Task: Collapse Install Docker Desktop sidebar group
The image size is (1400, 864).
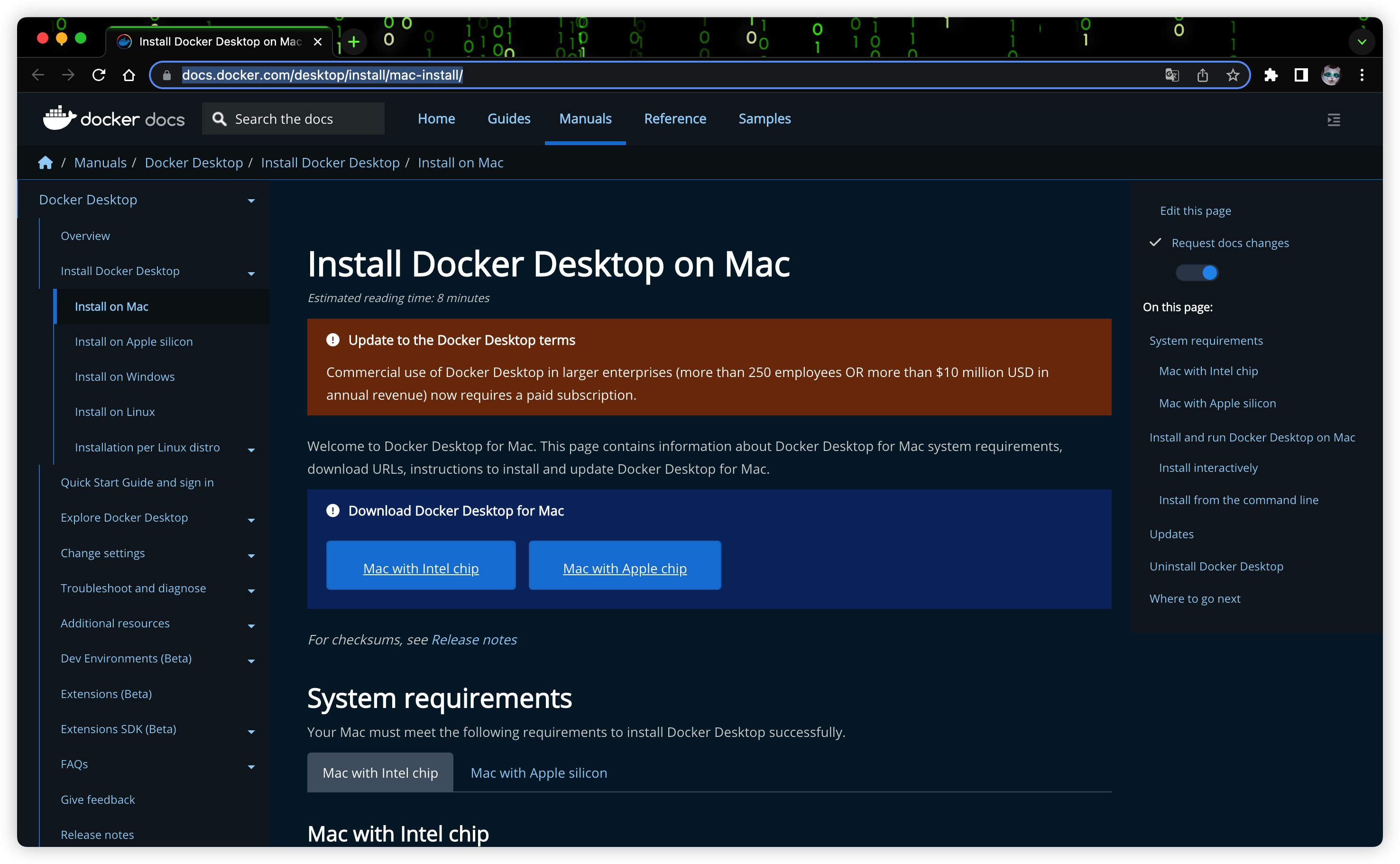Action: 251,274
